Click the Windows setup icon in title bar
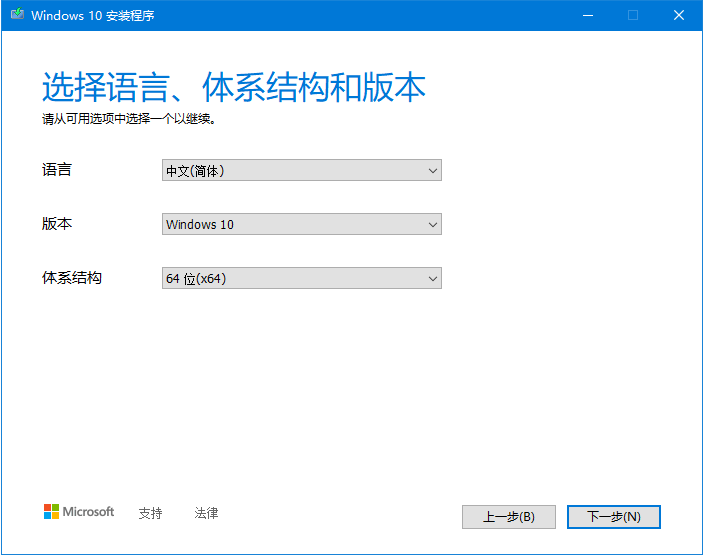Screen dimensions: 704x556 click(x=16, y=16)
